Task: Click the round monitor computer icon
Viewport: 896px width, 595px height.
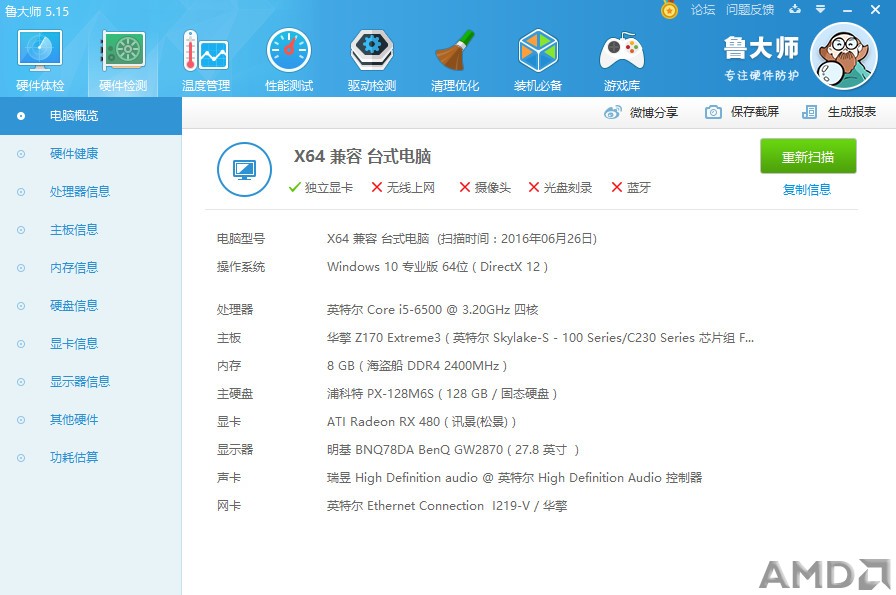Action: 245,170
